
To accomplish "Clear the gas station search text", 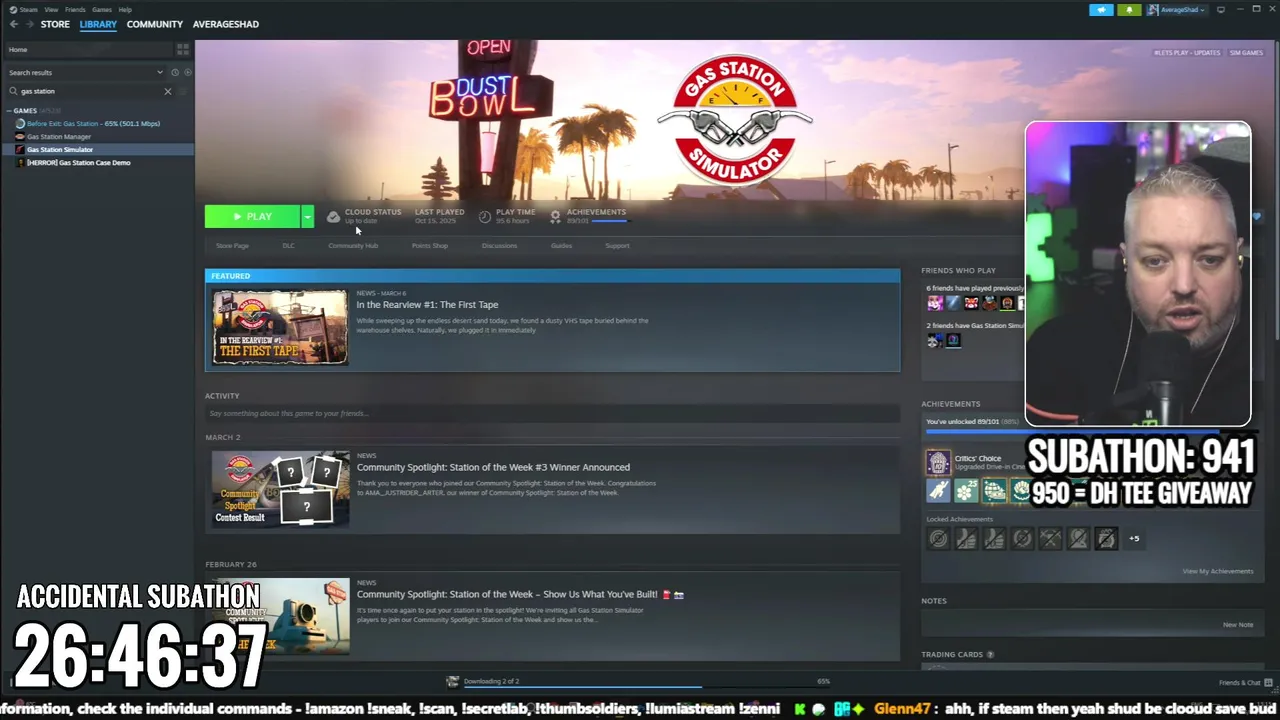I will pyautogui.click(x=168, y=91).
